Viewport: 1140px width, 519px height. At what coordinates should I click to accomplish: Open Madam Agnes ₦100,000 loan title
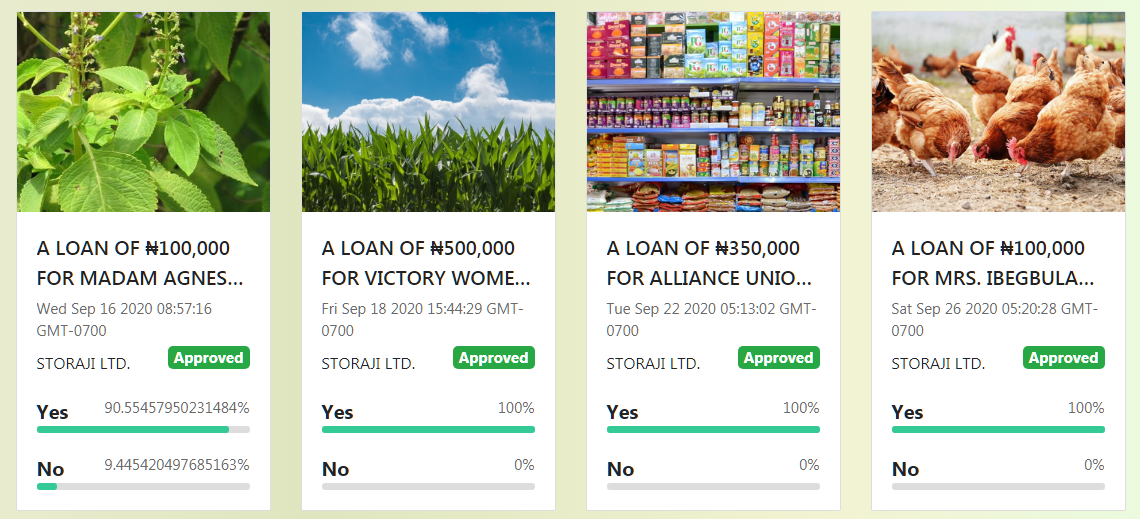(x=140, y=263)
